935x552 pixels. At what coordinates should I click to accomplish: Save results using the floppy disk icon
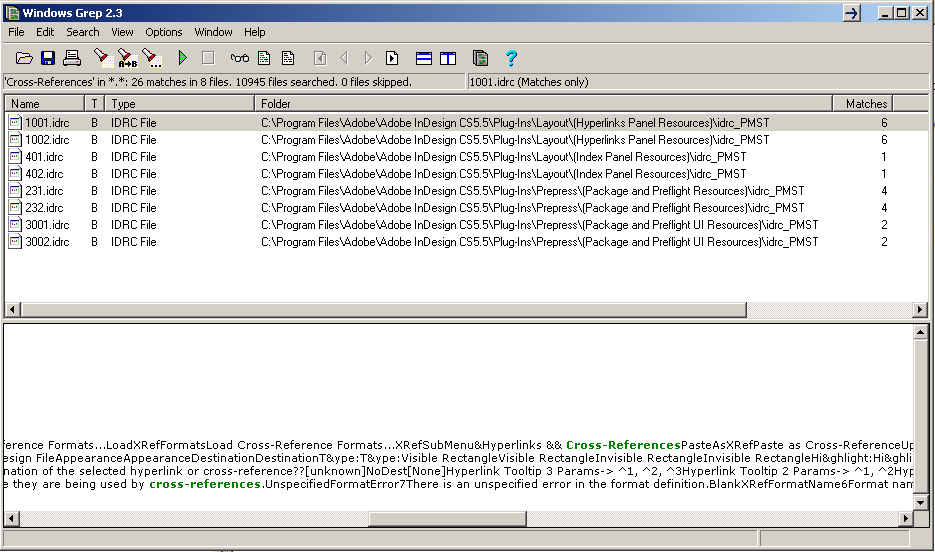[48, 58]
